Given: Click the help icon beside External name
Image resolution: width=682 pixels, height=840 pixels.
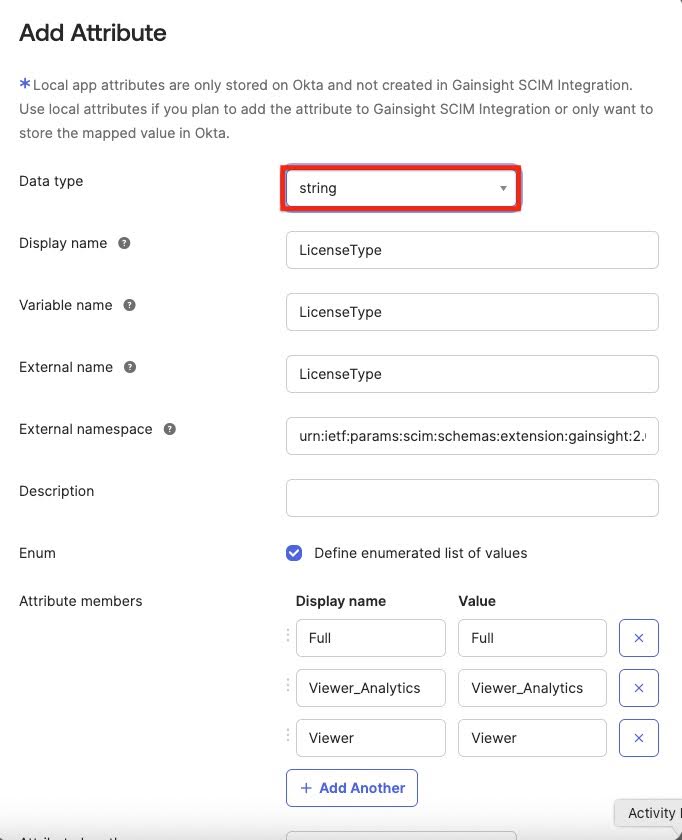Looking at the screenshot, I should [130, 367].
